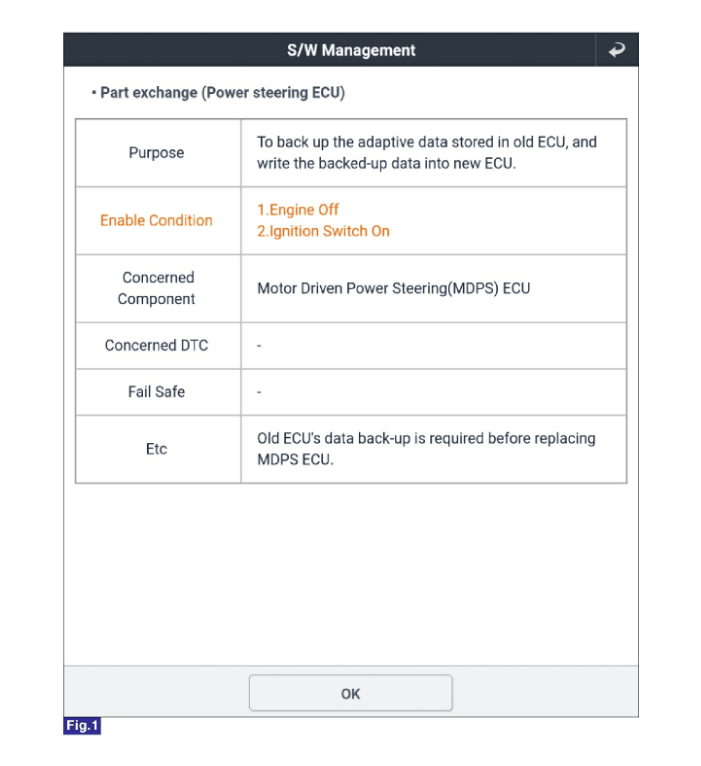Screen dimensions: 701x766
Task: Select the Part exchange (Power steering ECU) heading
Action: pos(217,93)
